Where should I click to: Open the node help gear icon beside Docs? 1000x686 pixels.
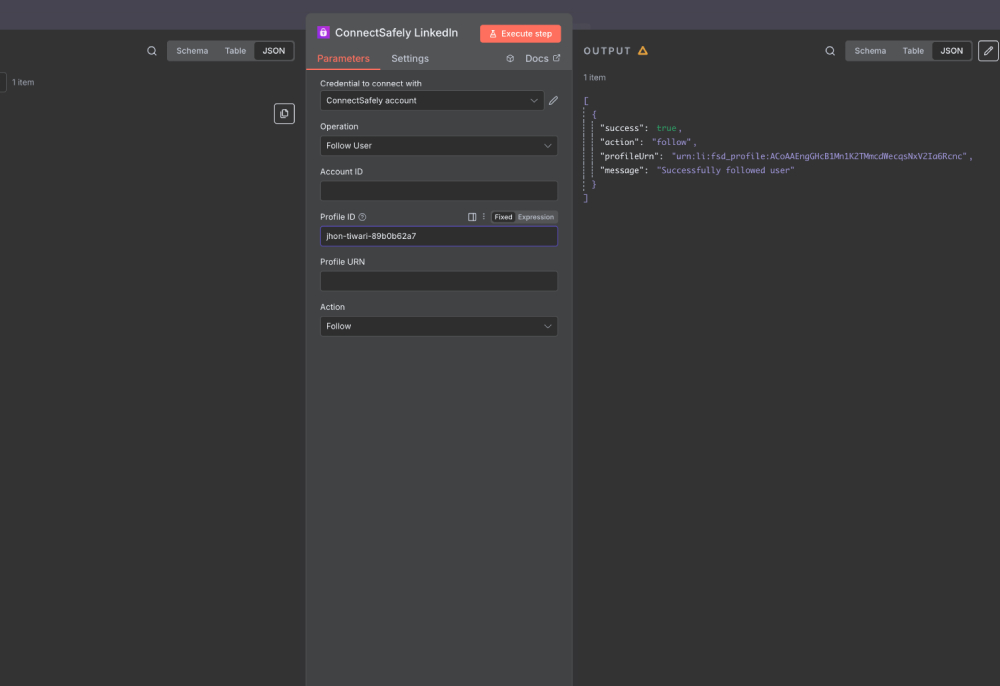click(510, 58)
